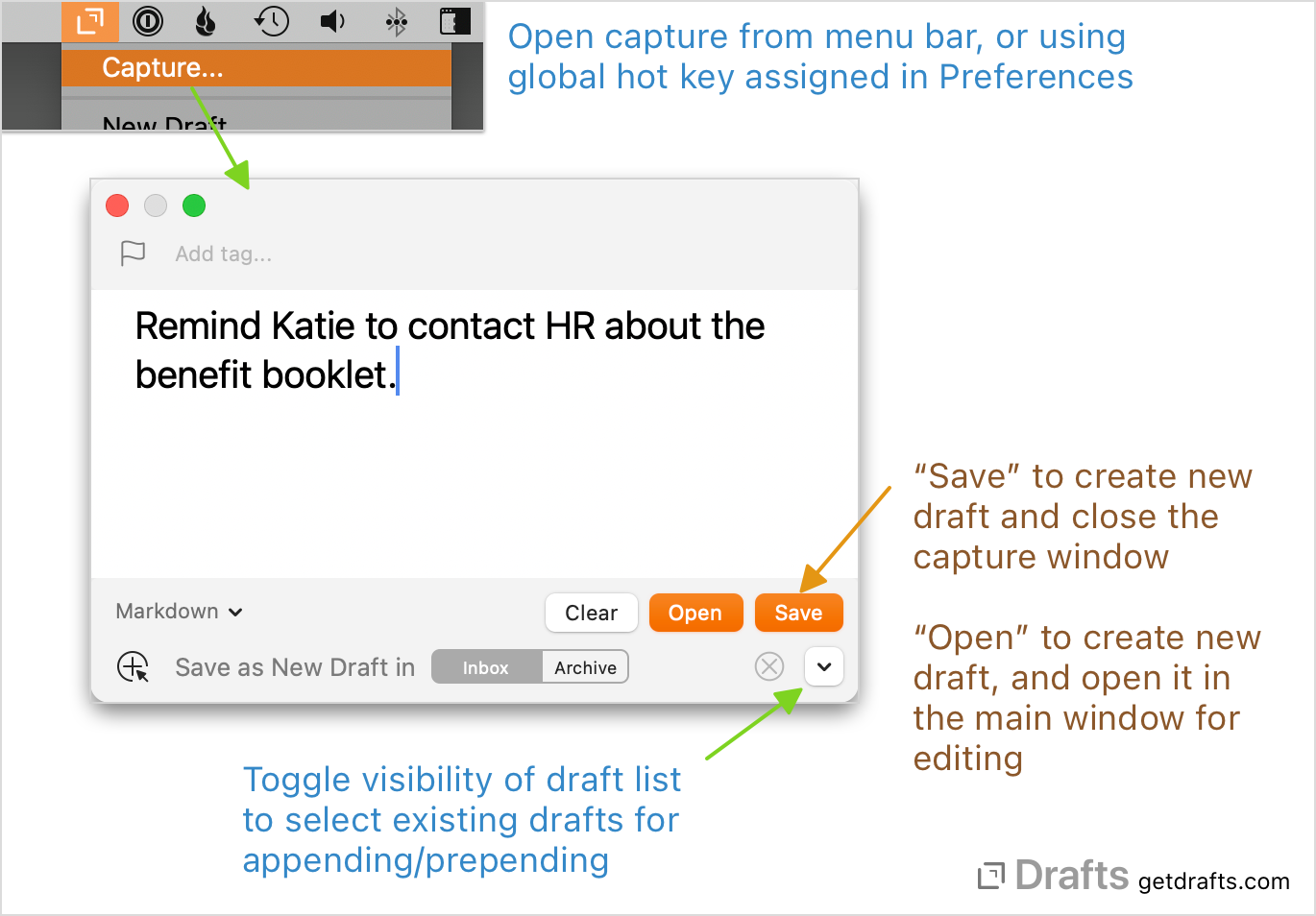The width and height of the screenshot is (1316, 916).
Task: Open the Bluetooth menu bar icon
Action: tap(396, 21)
